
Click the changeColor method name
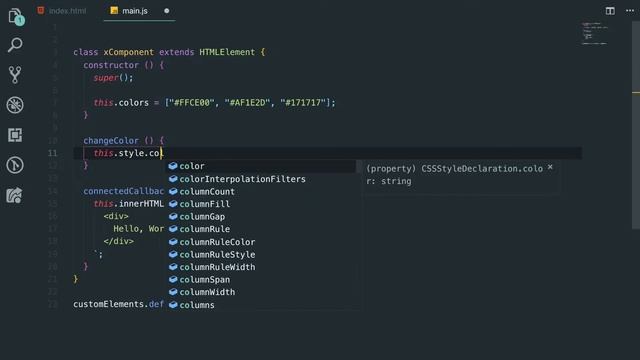click(x=111, y=141)
